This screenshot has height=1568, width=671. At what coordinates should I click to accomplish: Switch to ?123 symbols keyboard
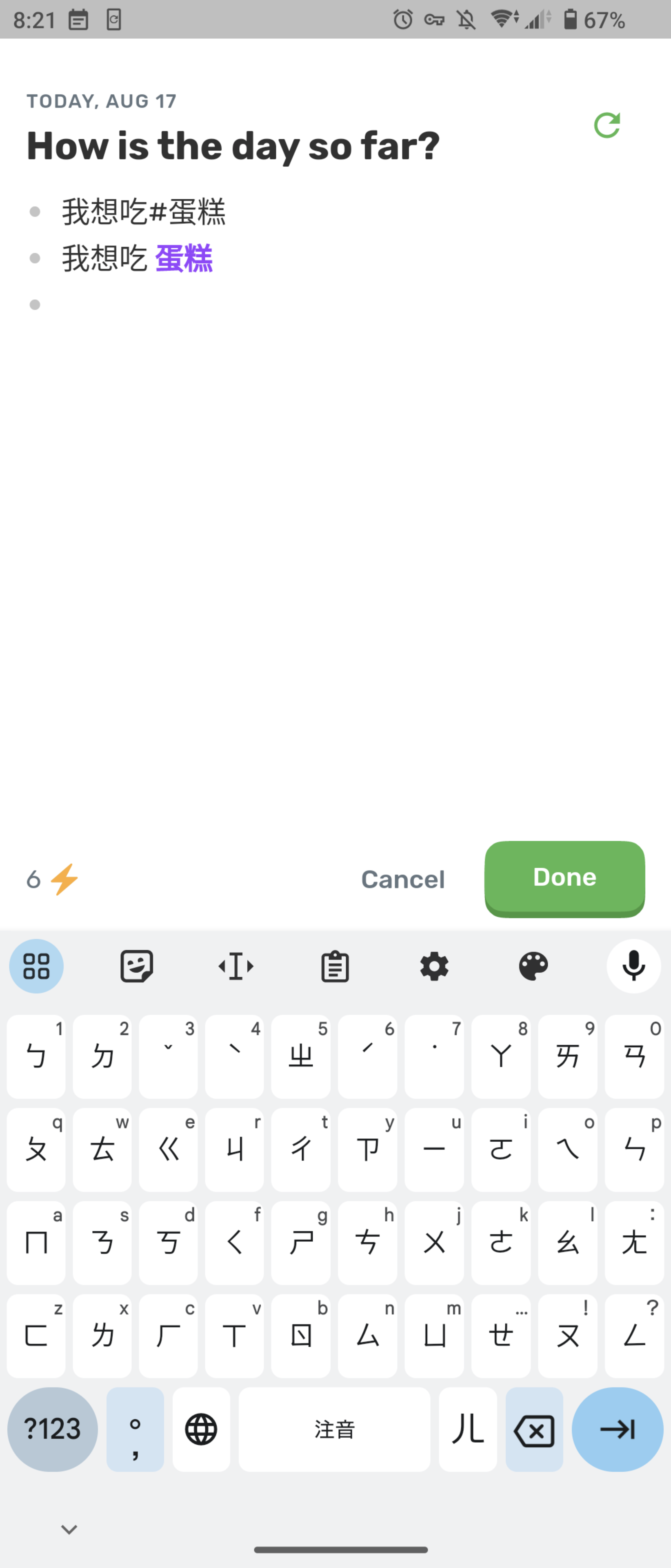pyautogui.click(x=52, y=1429)
